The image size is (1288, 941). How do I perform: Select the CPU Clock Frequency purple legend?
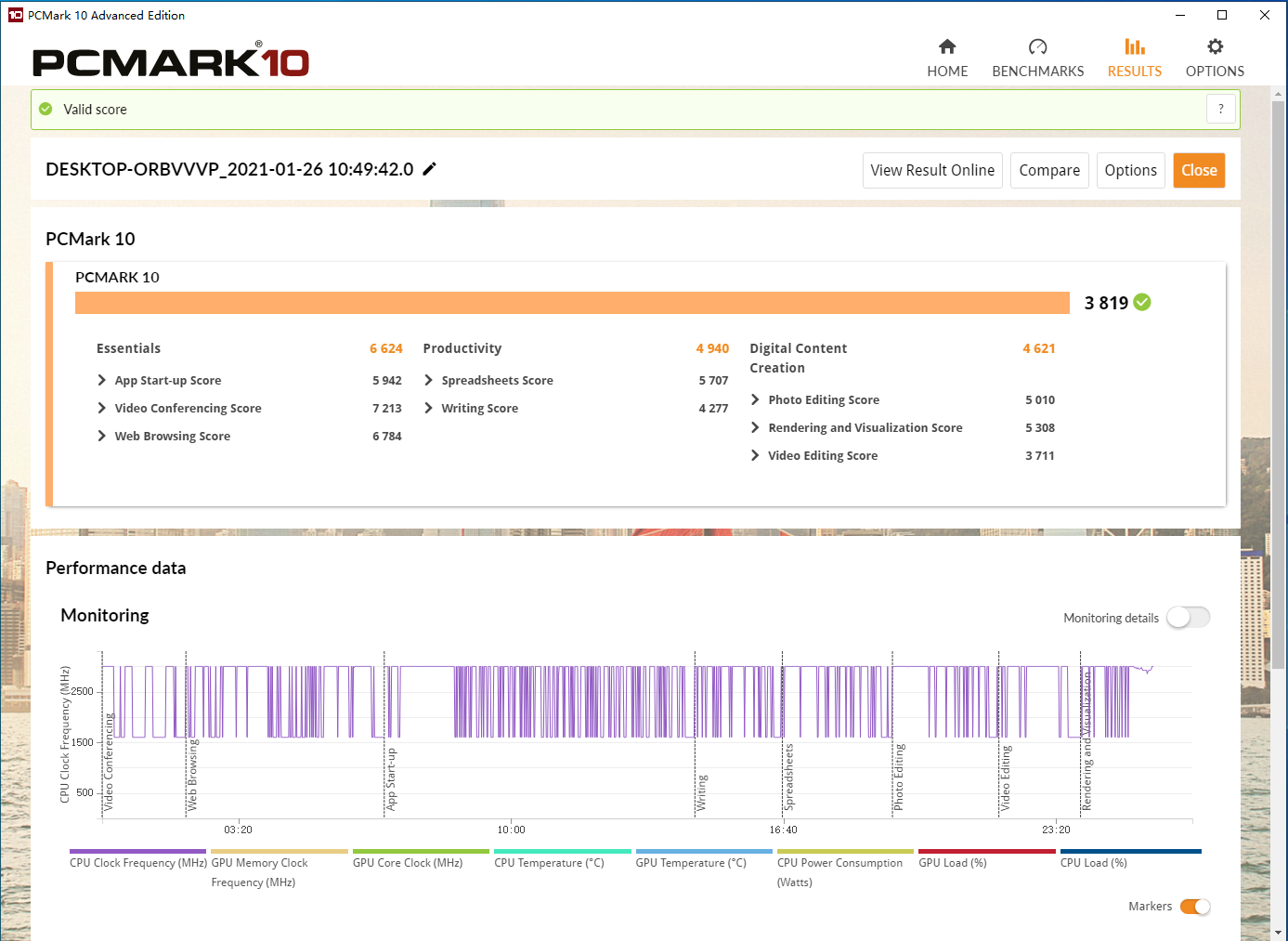click(137, 851)
